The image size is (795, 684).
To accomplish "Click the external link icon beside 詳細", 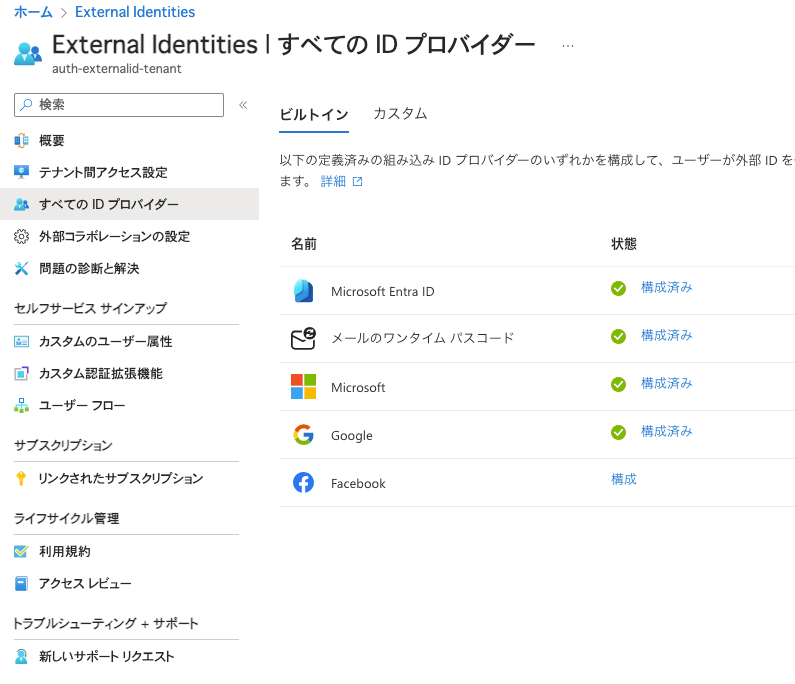I will click(x=357, y=182).
